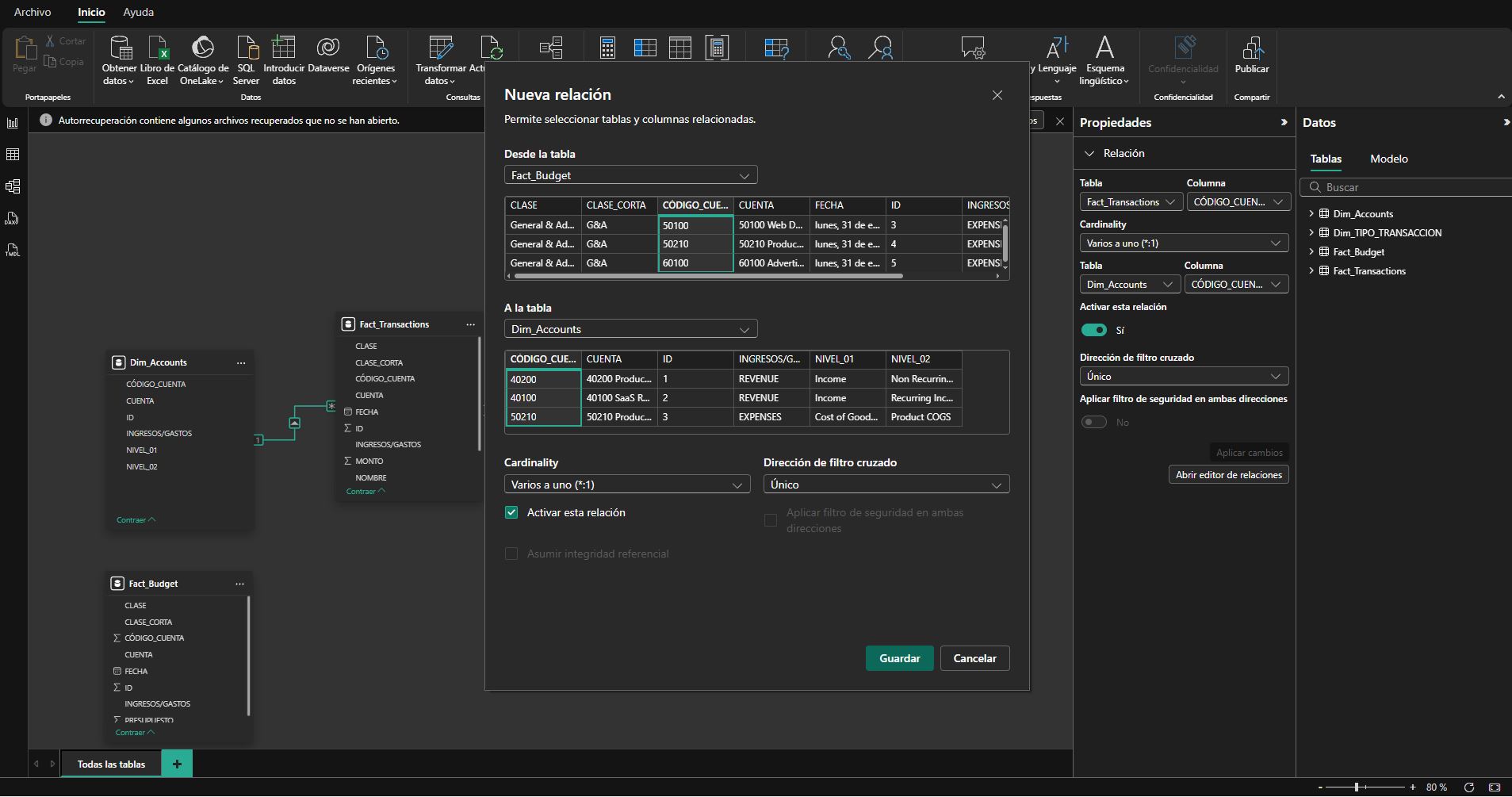Click the Cancelar button
Screen dimensions: 1512x797
(974, 658)
